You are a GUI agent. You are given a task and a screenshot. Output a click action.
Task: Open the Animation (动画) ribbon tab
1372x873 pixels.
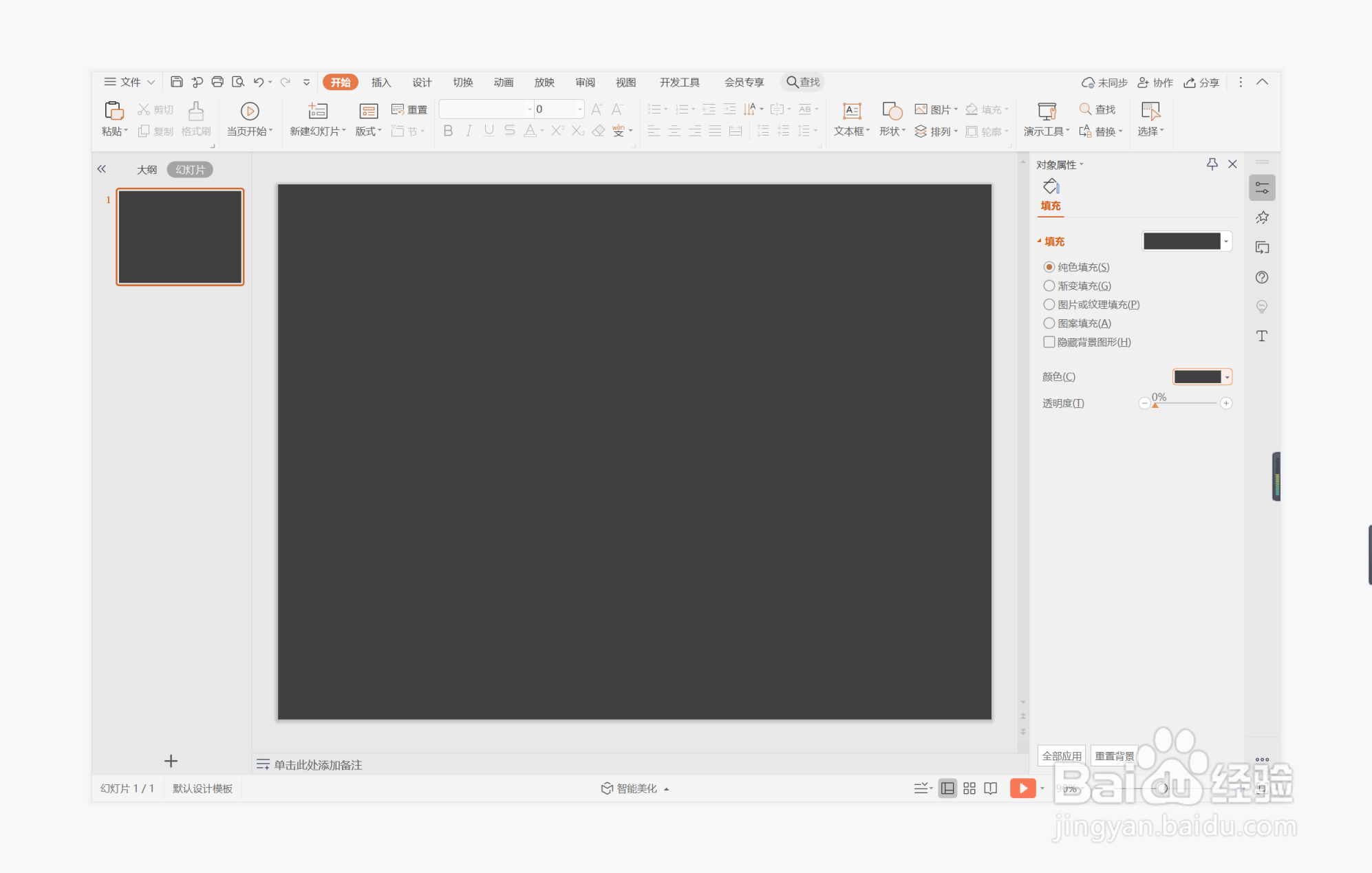coord(504,82)
